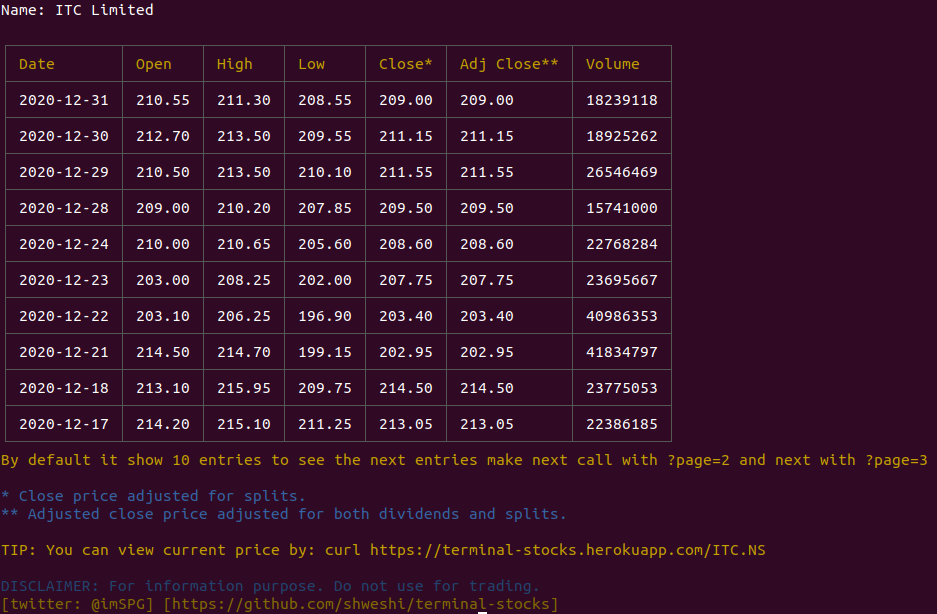Click high price 211.30
Image resolution: width=937 pixels, height=614 pixels.
(x=244, y=100)
